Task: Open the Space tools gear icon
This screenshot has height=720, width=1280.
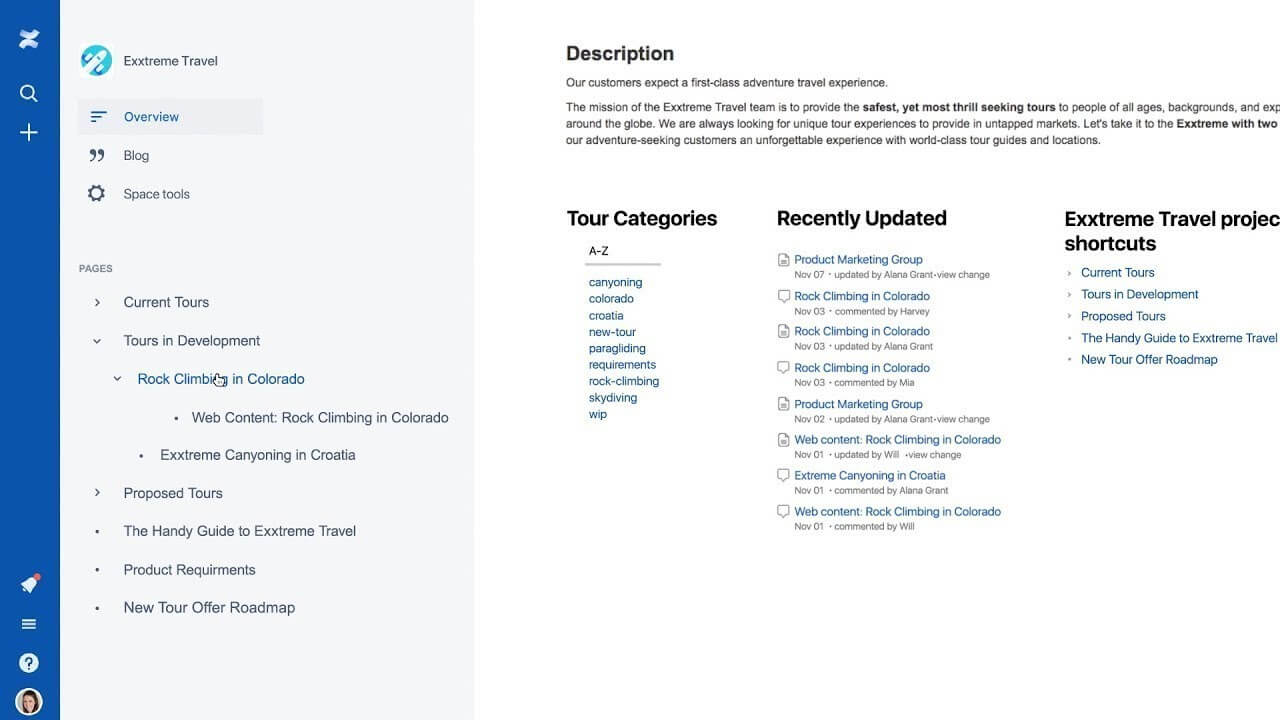Action: [x=96, y=193]
